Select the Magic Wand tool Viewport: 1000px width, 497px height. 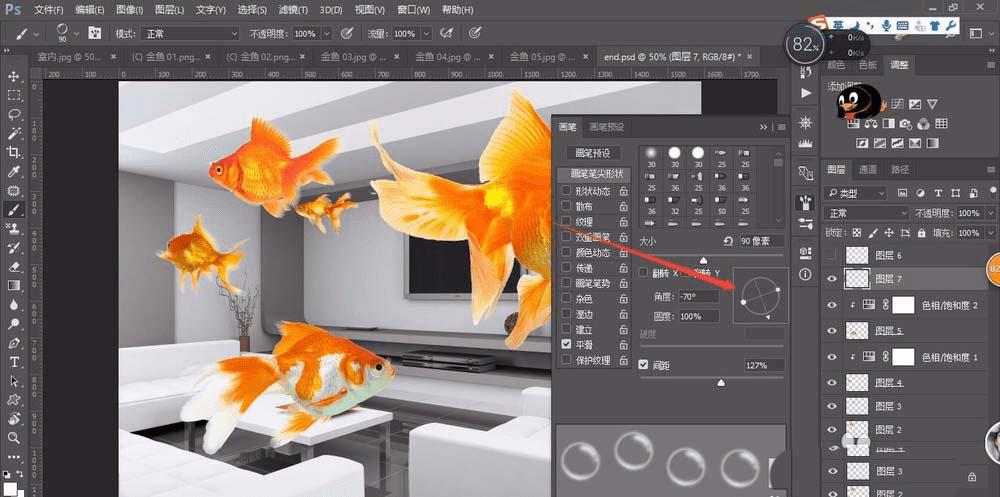(13, 133)
